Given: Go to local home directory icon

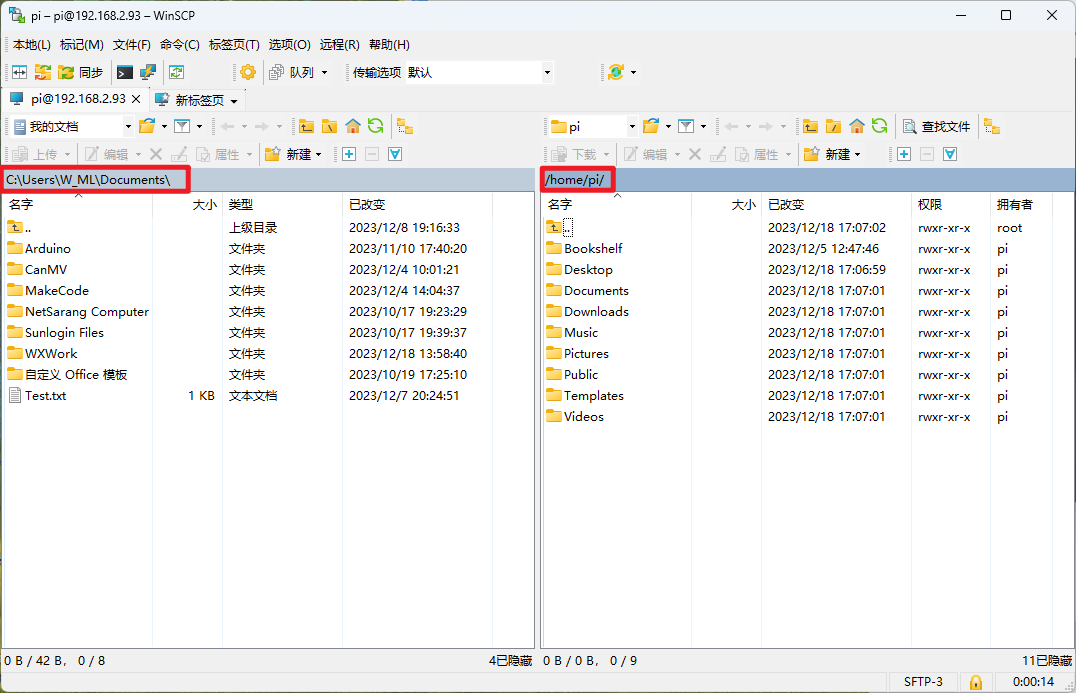Looking at the screenshot, I should [x=353, y=126].
